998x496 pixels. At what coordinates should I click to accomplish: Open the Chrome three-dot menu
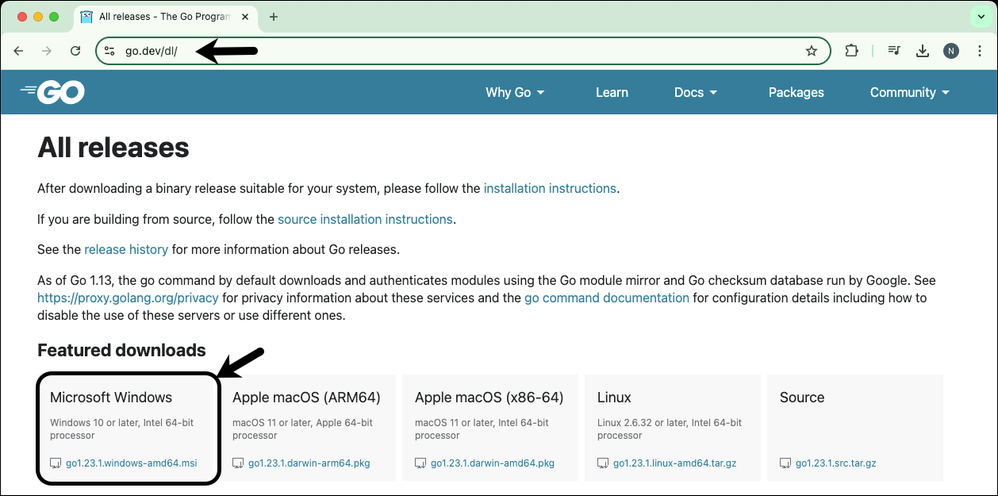[x=978, y=51]
